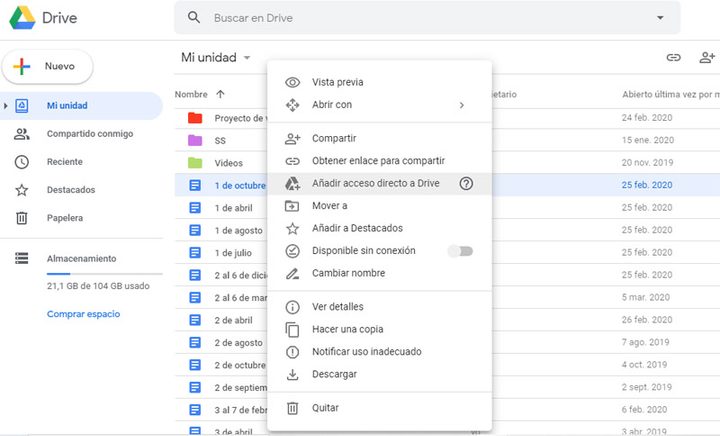Choose Mover a in the context menu
Image resolution: width=720 pixels, height=436 pixels.
pos(379,206)
